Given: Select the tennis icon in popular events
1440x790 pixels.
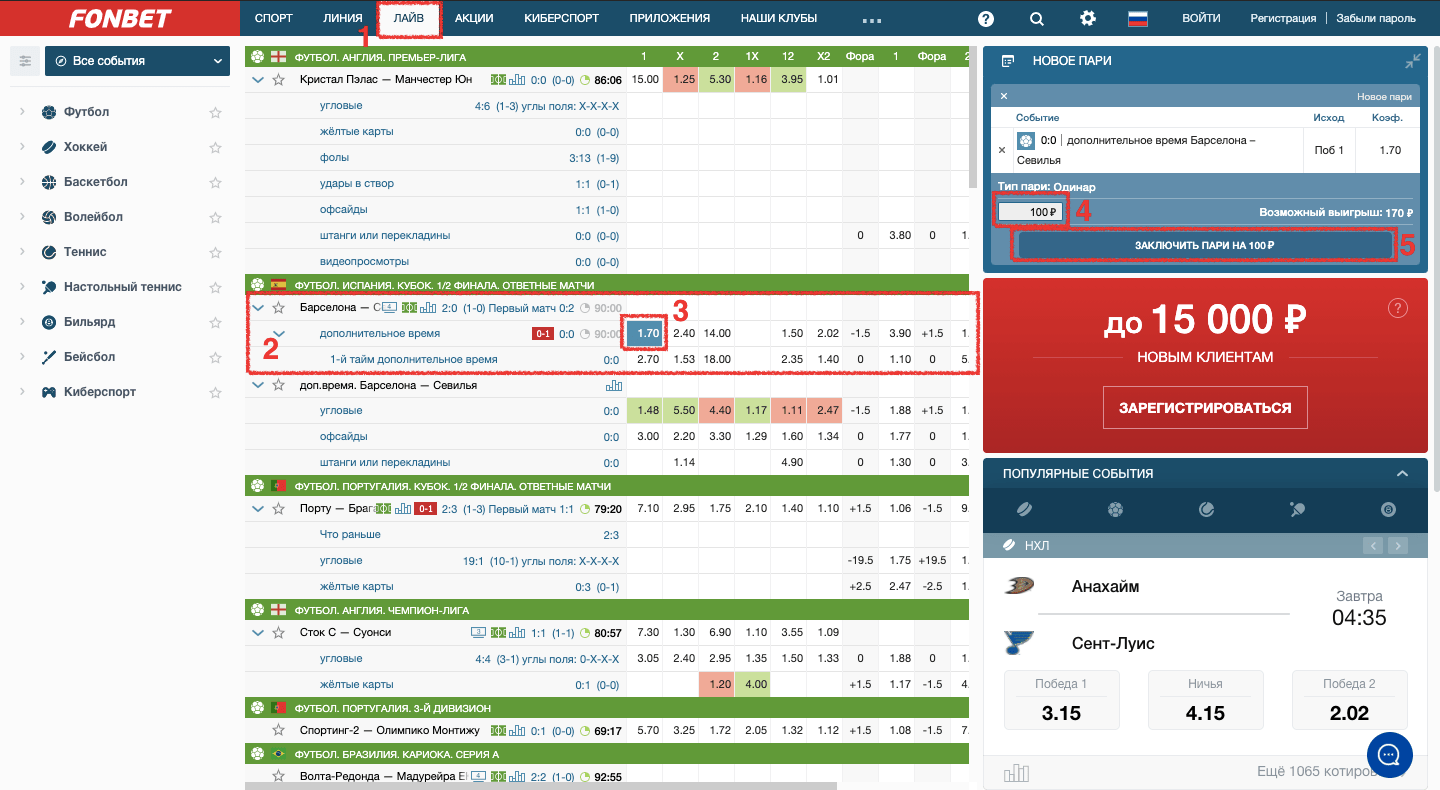Looking at the screenshot, I should pyautogui.click(x=1206, y=509).
